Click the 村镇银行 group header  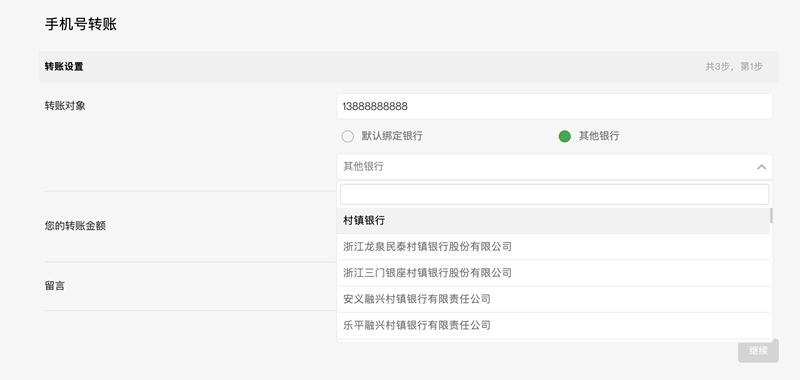point(554,221)
